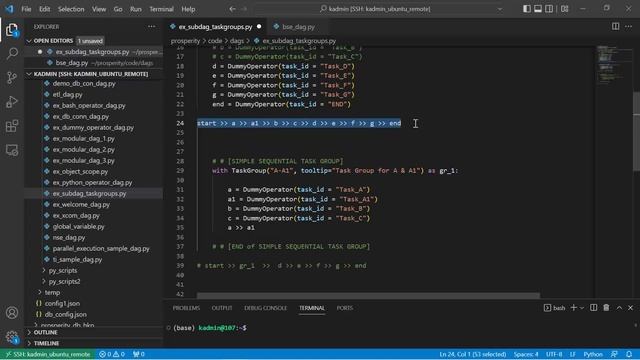Viewport: 640px width, 360px height.
Task: Open the bash terminal instance label
Action: coord(555,308)
